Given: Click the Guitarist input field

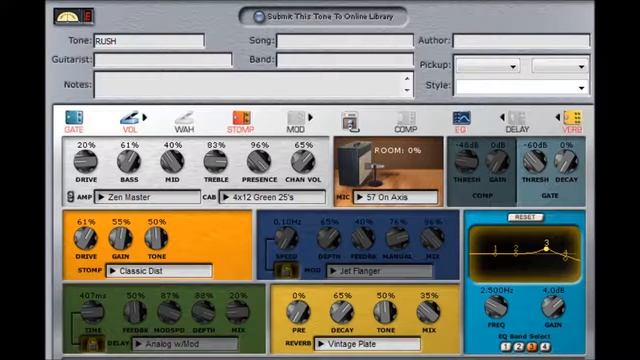Looking at the screenshot, I should pos(163,60).
